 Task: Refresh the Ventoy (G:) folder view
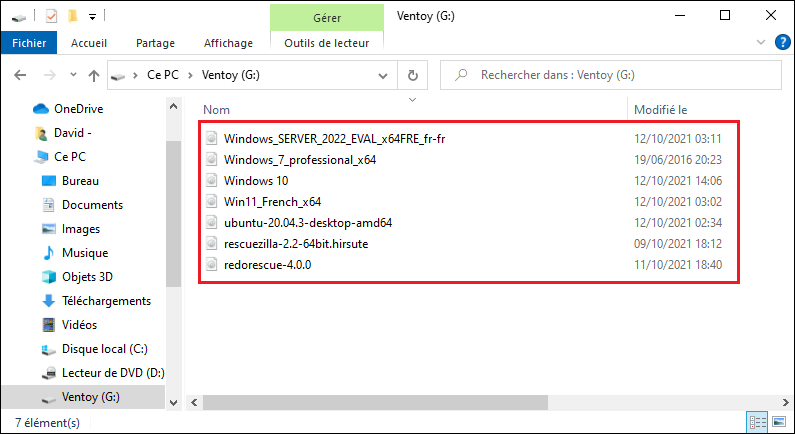point(412,75)
